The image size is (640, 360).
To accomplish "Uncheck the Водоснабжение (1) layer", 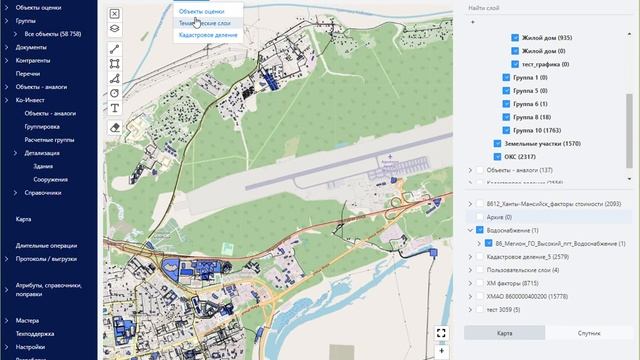I will pos(480,230).
